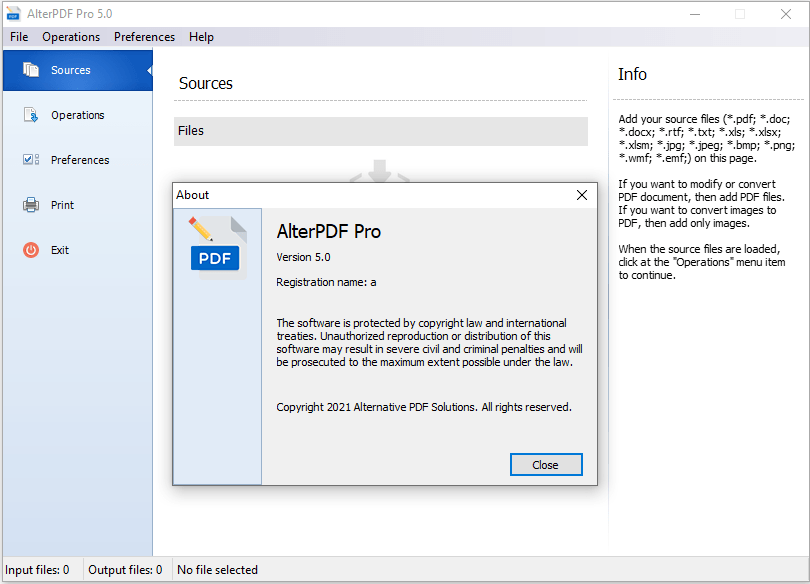Click the Sources documents icon in sidebar
This screenshot has height=584, width=810.
click(31, 70)
